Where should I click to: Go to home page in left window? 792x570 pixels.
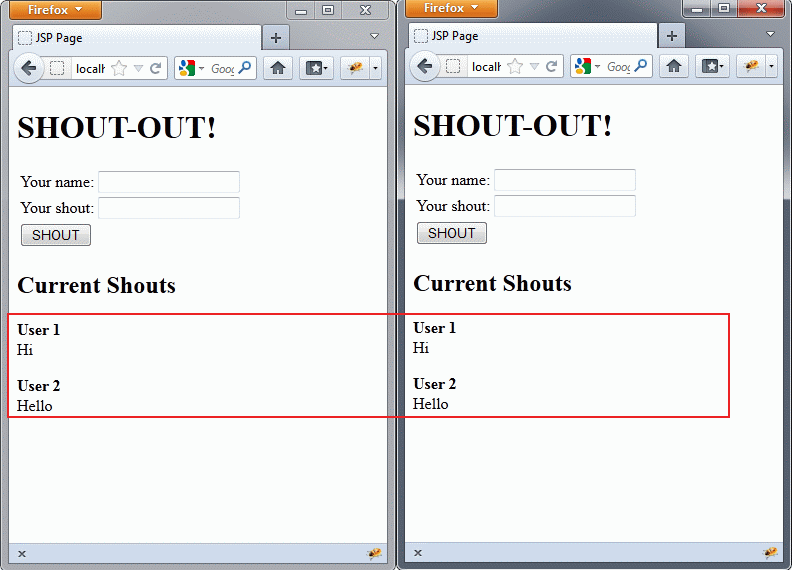[x=278, y=68]
